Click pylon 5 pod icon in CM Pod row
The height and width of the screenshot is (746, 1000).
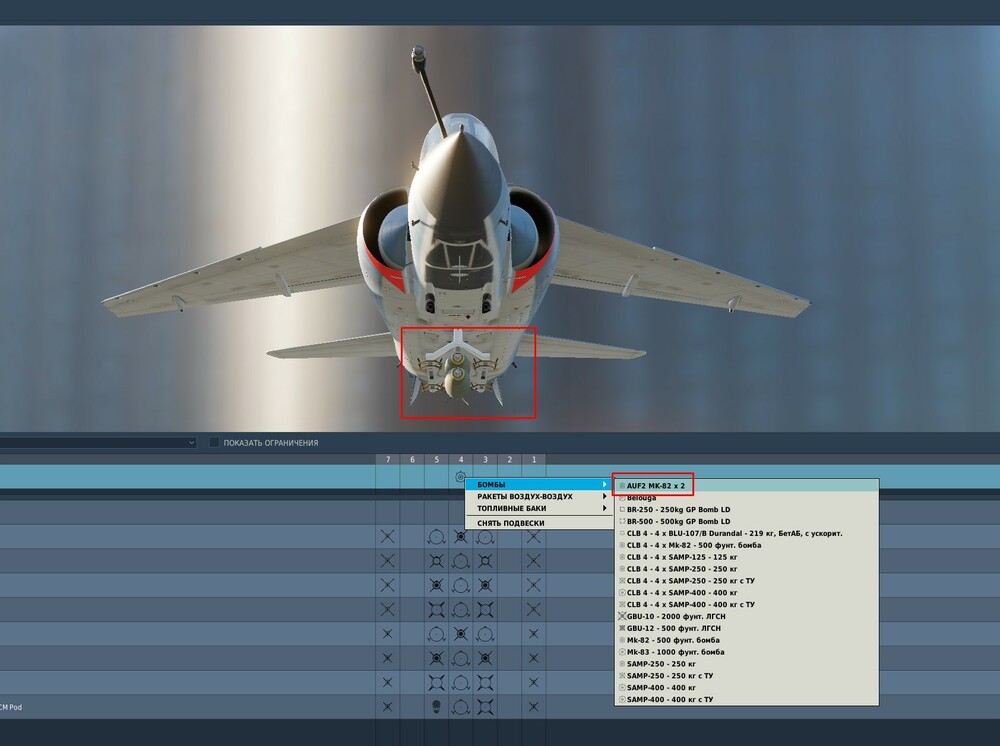point(436,706)
